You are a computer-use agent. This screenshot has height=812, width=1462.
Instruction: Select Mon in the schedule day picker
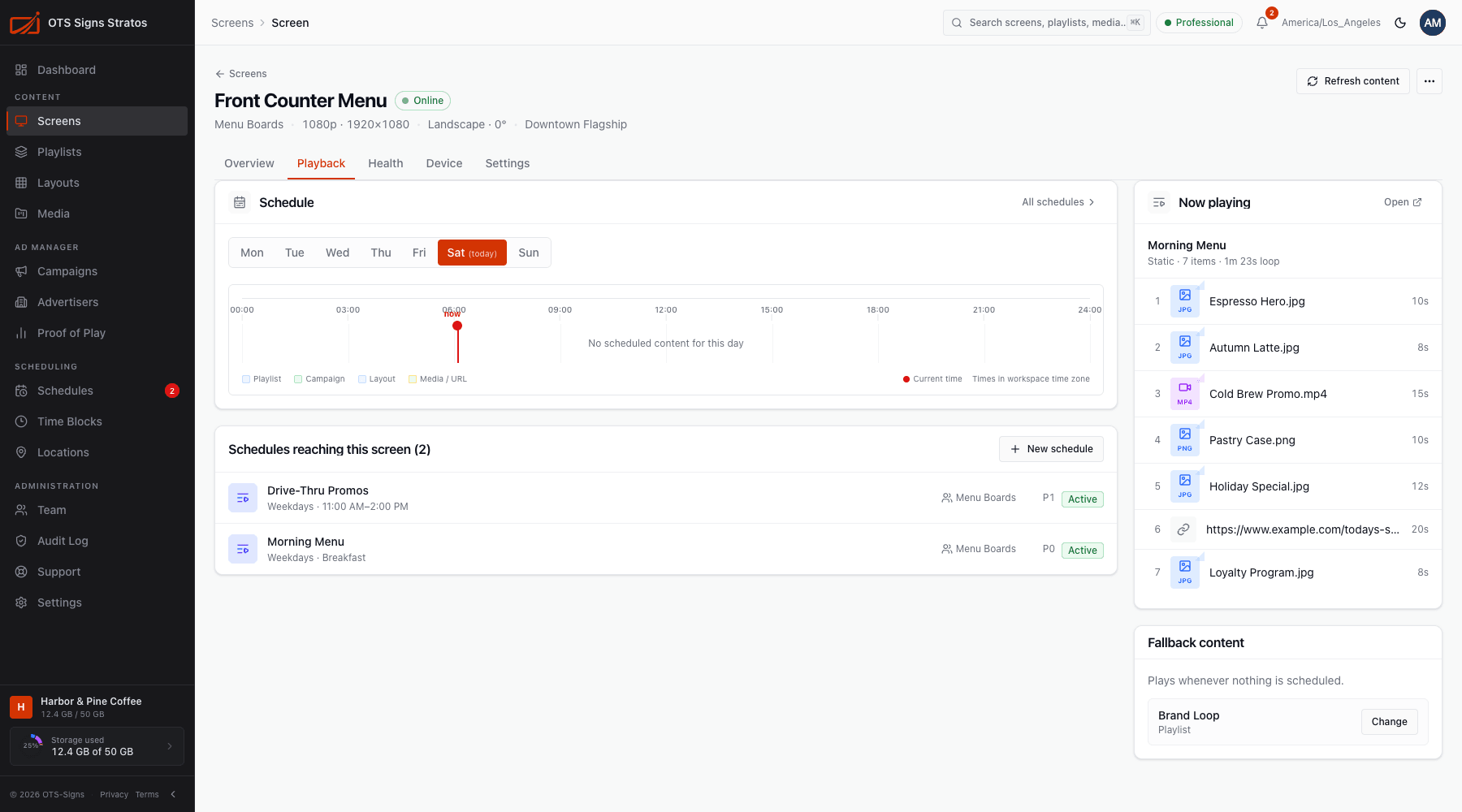(252, 253)
